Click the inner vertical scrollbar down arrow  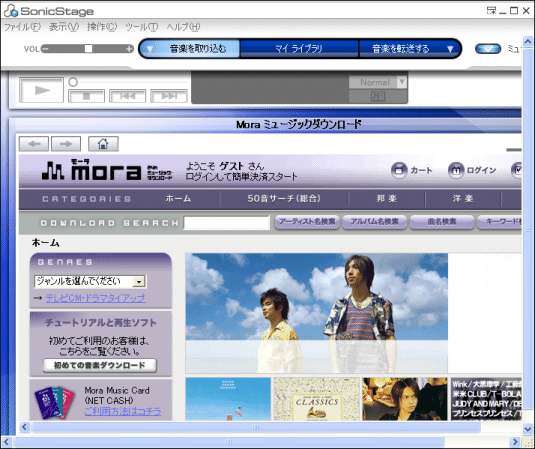[528, 429]
